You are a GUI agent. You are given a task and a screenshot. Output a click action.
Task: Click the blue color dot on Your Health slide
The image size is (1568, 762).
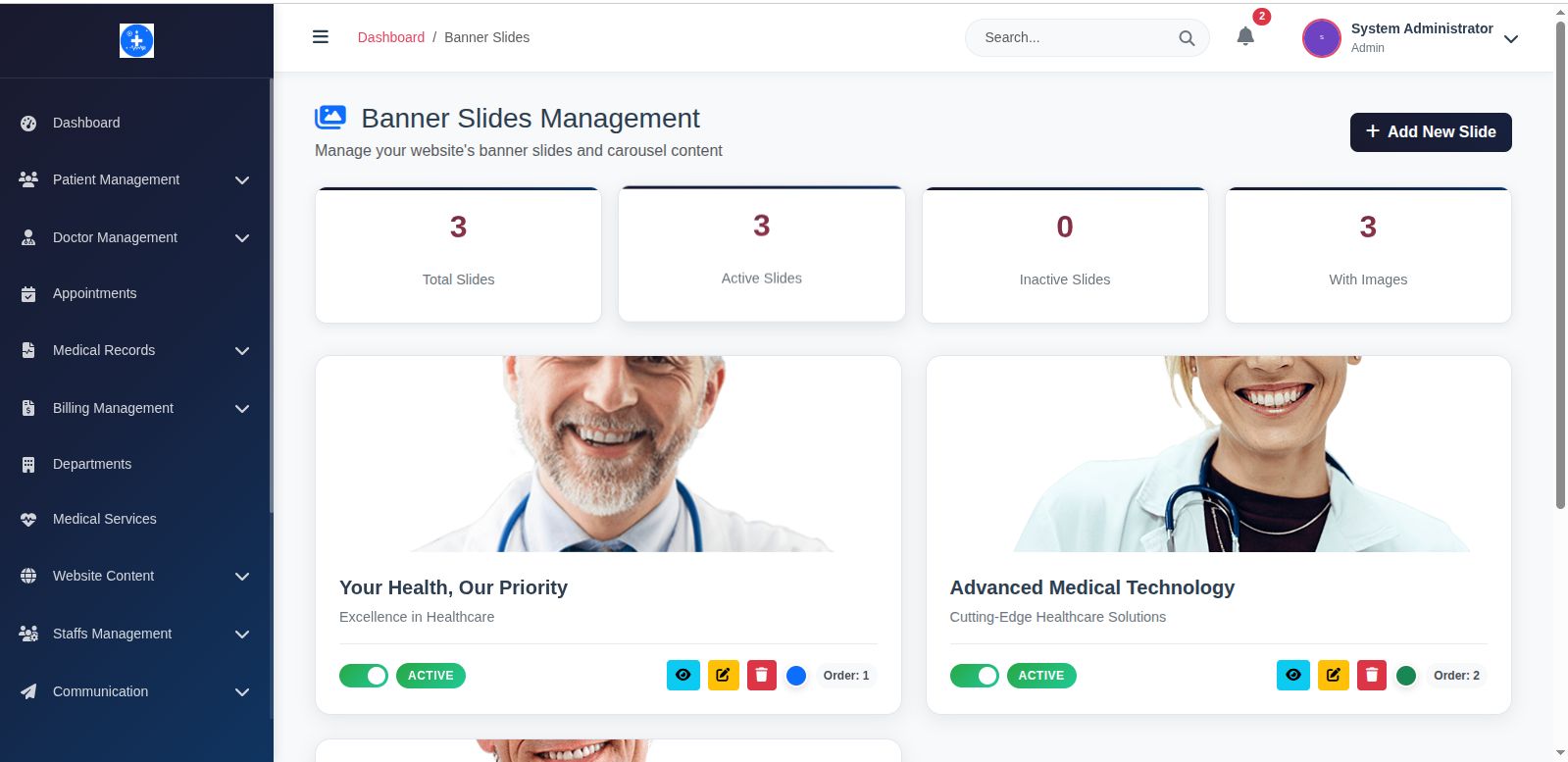796,676
